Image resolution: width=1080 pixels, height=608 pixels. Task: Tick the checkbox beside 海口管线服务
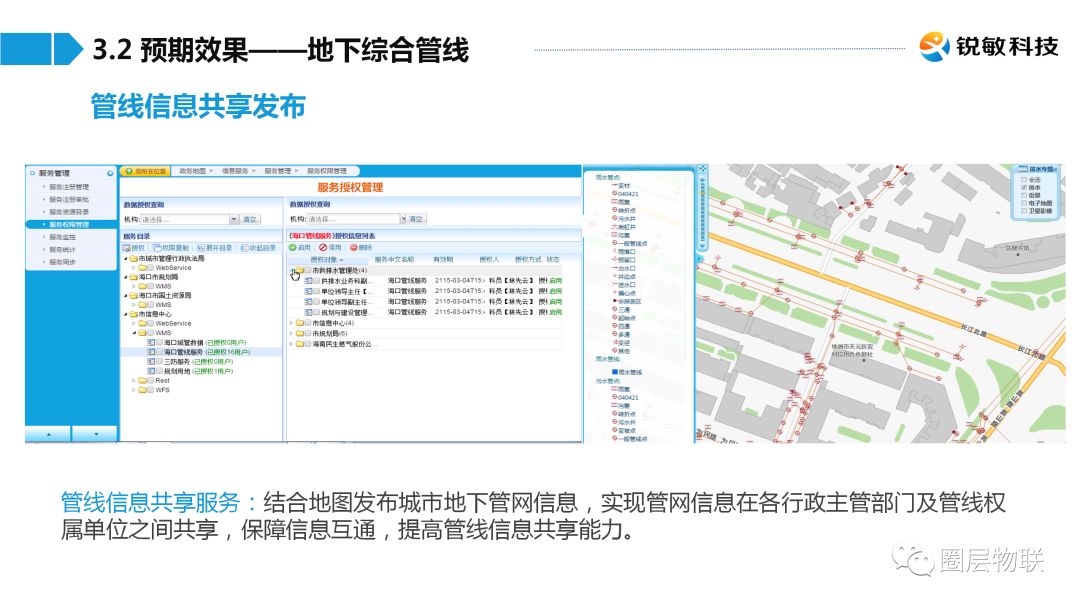coord(159,352)
